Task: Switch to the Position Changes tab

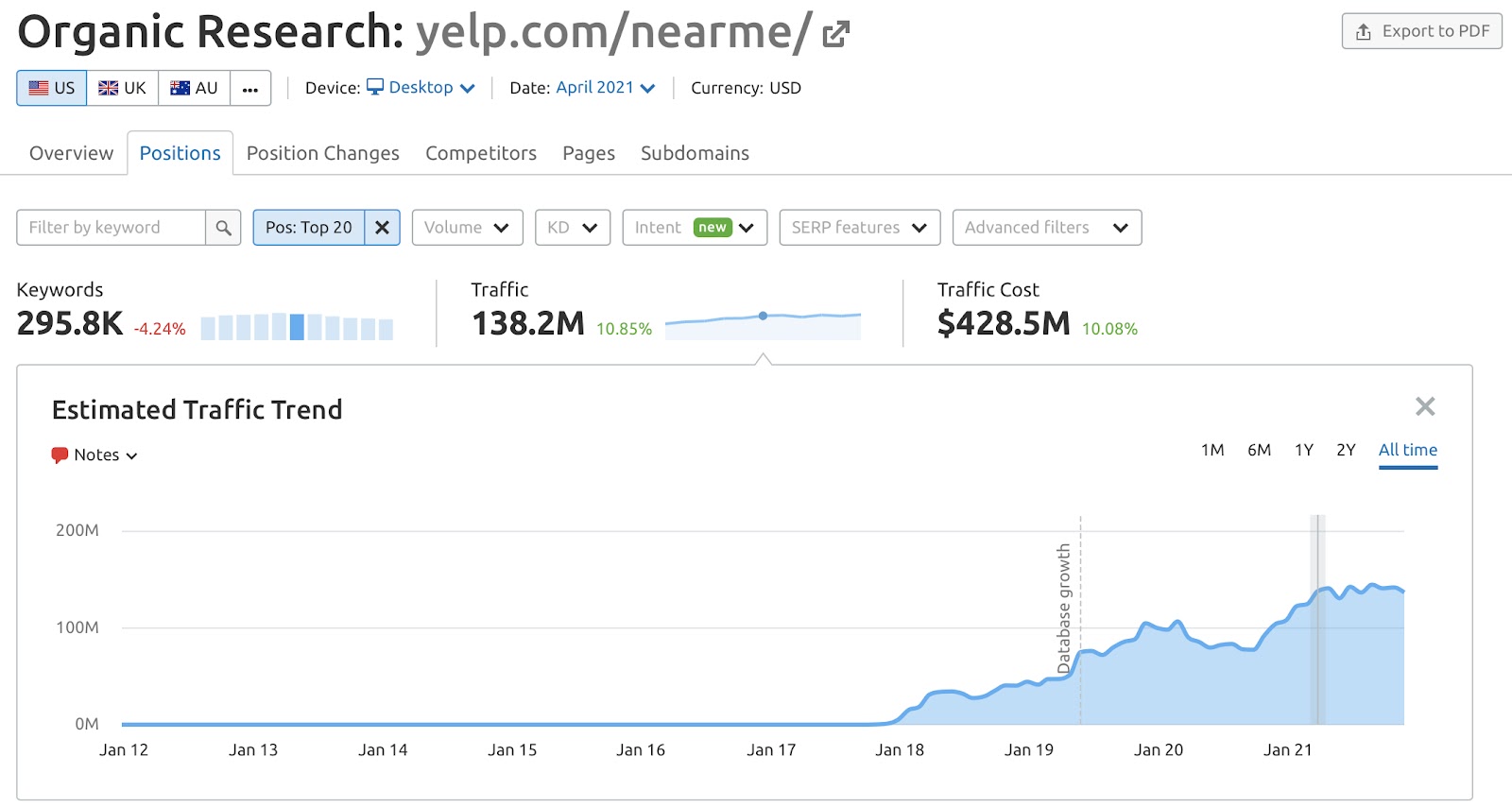Action: point(323,153)
